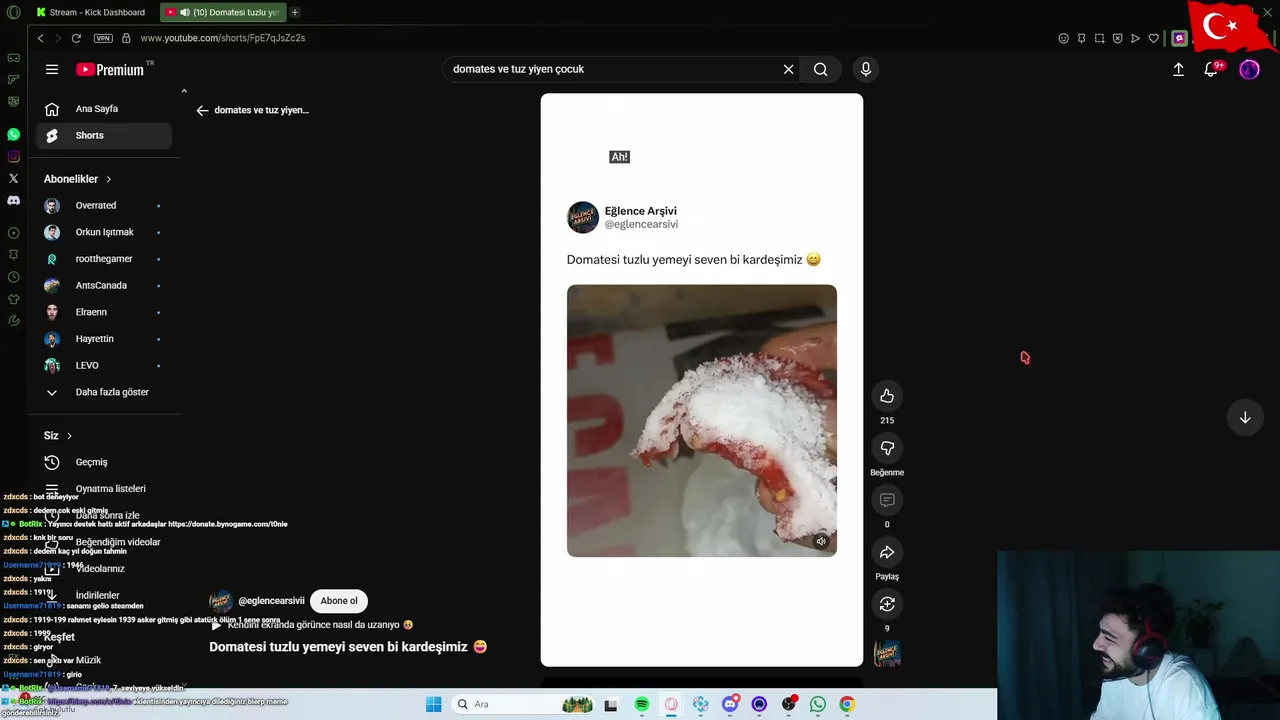Run the search with the magnifier button
Viewport: 1280px width, 720px height.
click(820, 69)
